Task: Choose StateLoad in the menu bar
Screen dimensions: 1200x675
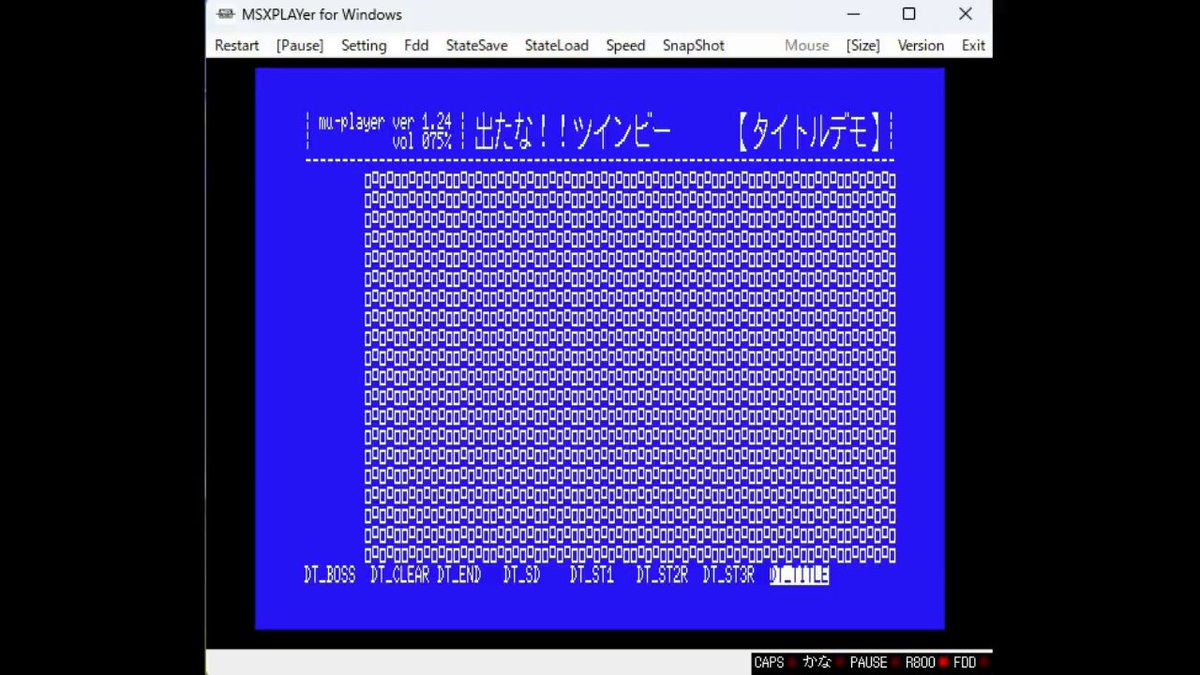Action: 557,45
